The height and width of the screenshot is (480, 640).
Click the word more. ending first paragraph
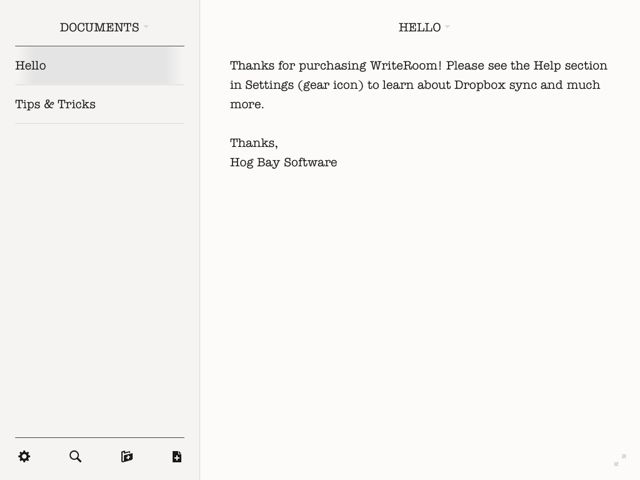click(x=247, y=104)
